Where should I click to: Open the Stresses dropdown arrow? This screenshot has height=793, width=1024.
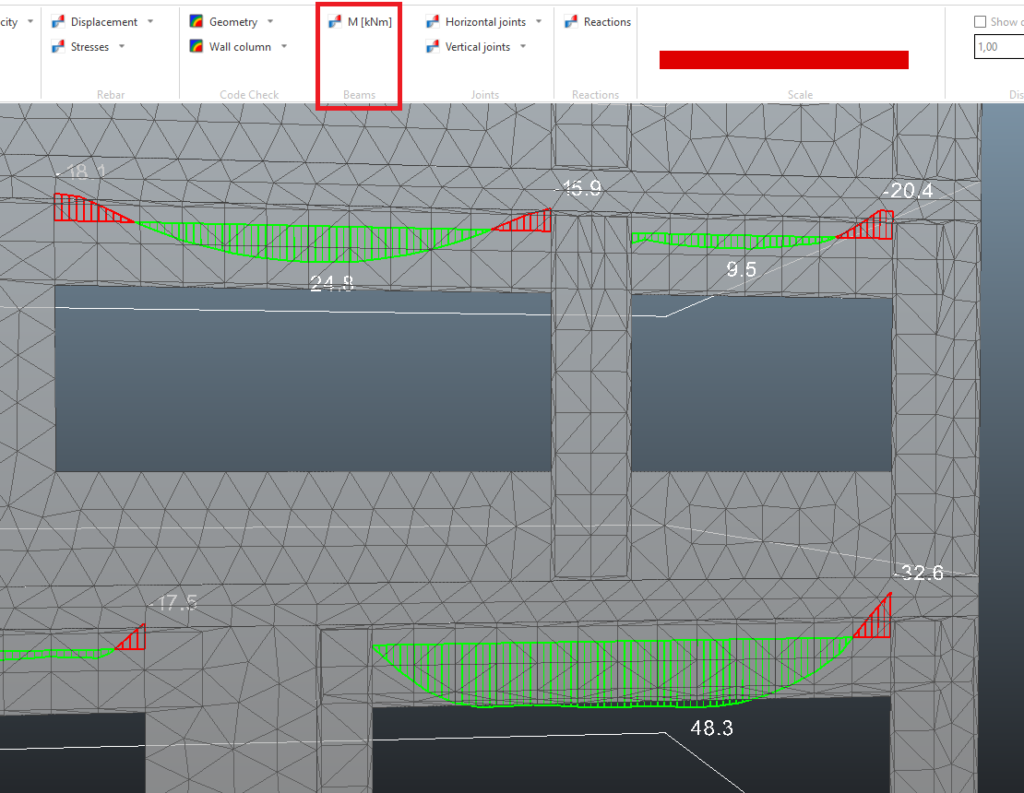point(122,47)
